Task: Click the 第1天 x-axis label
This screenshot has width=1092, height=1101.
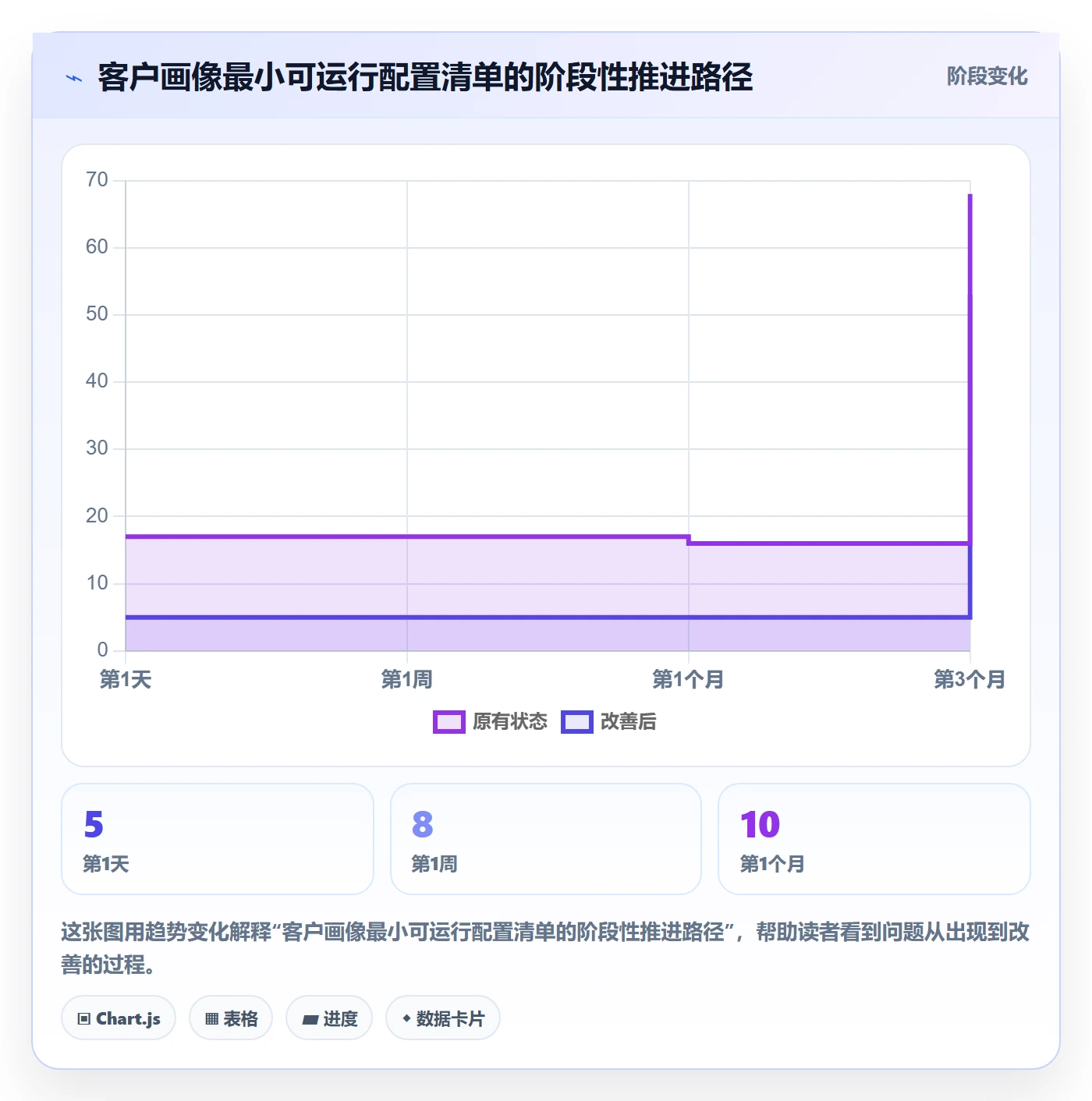Action: click(x=126, y=680)
